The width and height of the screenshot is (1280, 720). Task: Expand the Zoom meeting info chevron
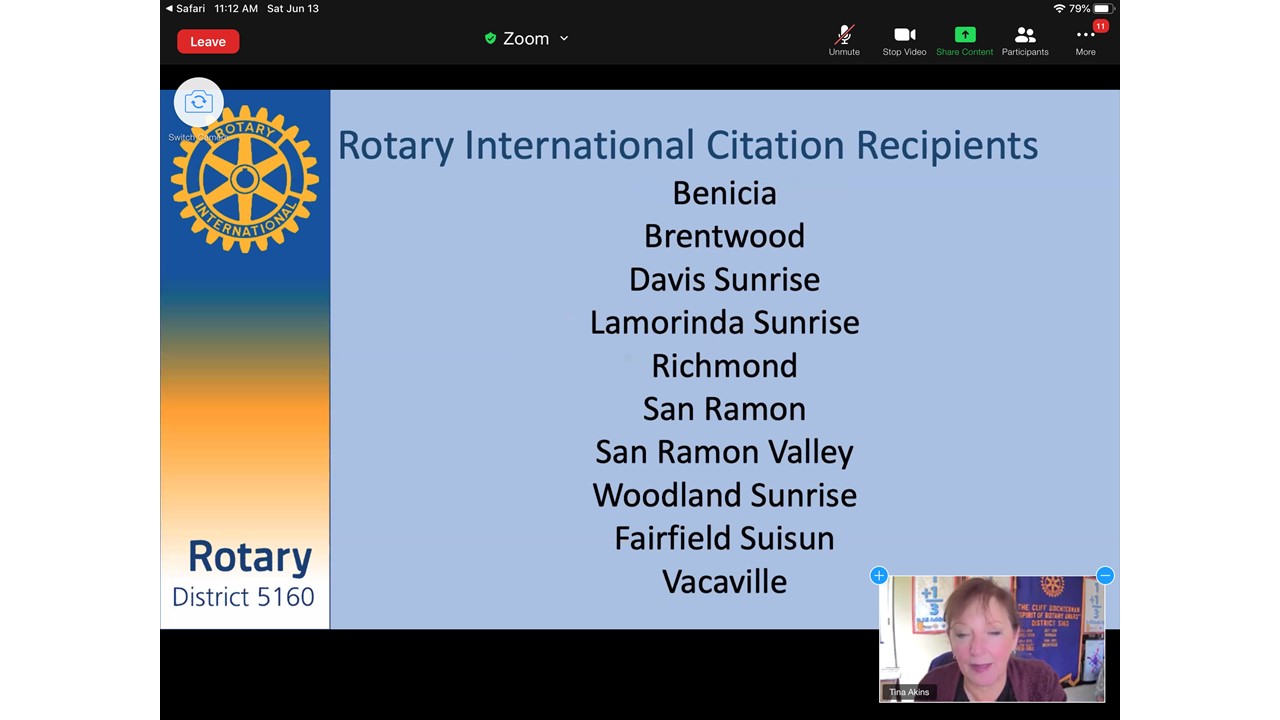click(x=564, y=39)
